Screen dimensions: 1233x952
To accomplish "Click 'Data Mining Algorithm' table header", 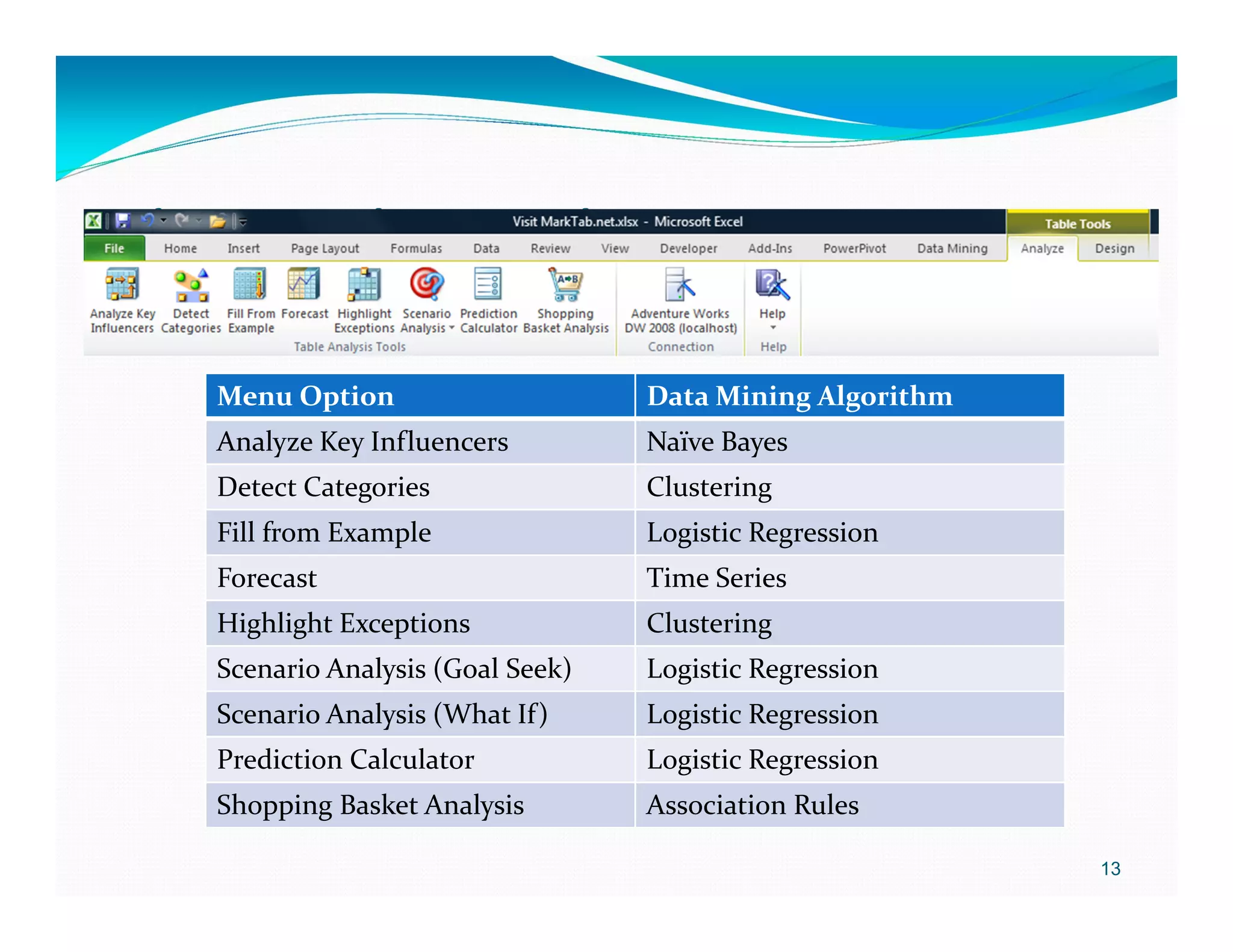I will tap(849, 395).
